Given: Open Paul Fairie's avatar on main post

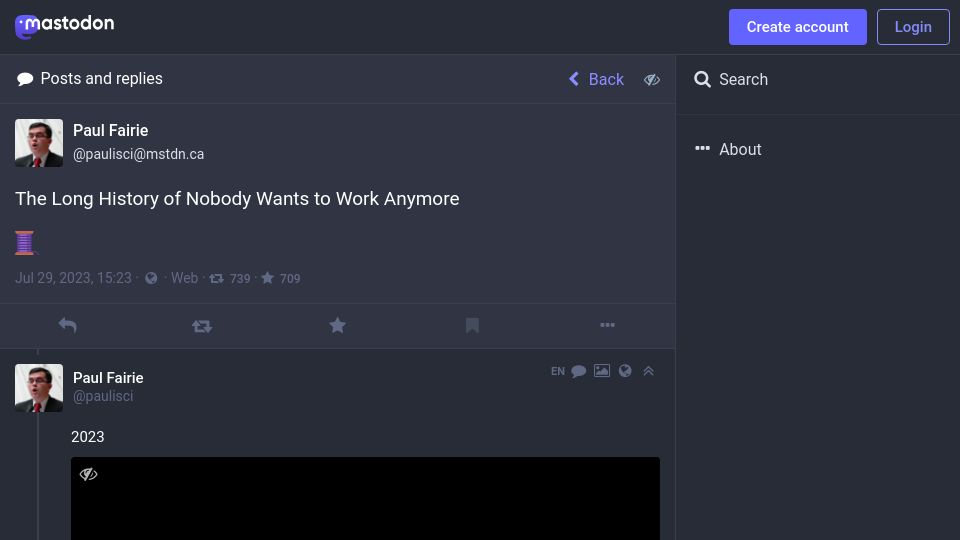Looking at the screenshot, I should click(x=39, y=143).
